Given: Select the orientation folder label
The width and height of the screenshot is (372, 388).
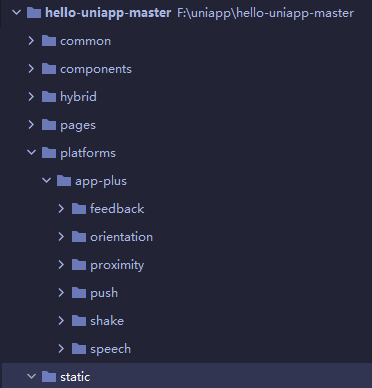Looking at the screenshot, I should click(x=121, y=237).
